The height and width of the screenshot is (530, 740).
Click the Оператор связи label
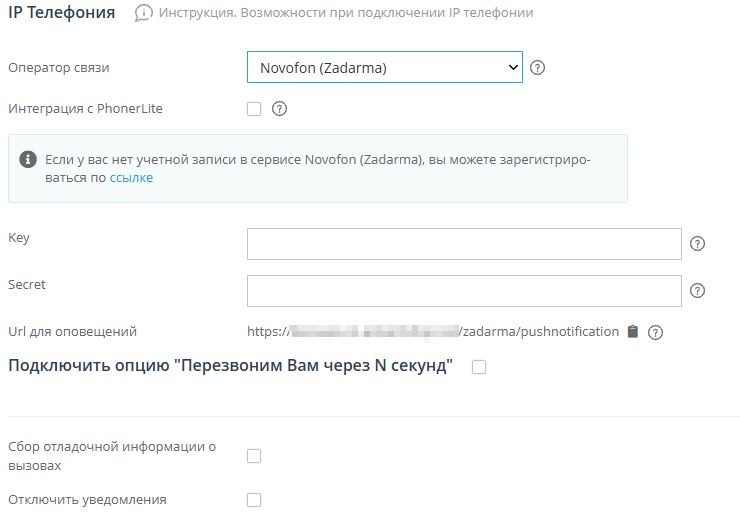coord(59,67)
